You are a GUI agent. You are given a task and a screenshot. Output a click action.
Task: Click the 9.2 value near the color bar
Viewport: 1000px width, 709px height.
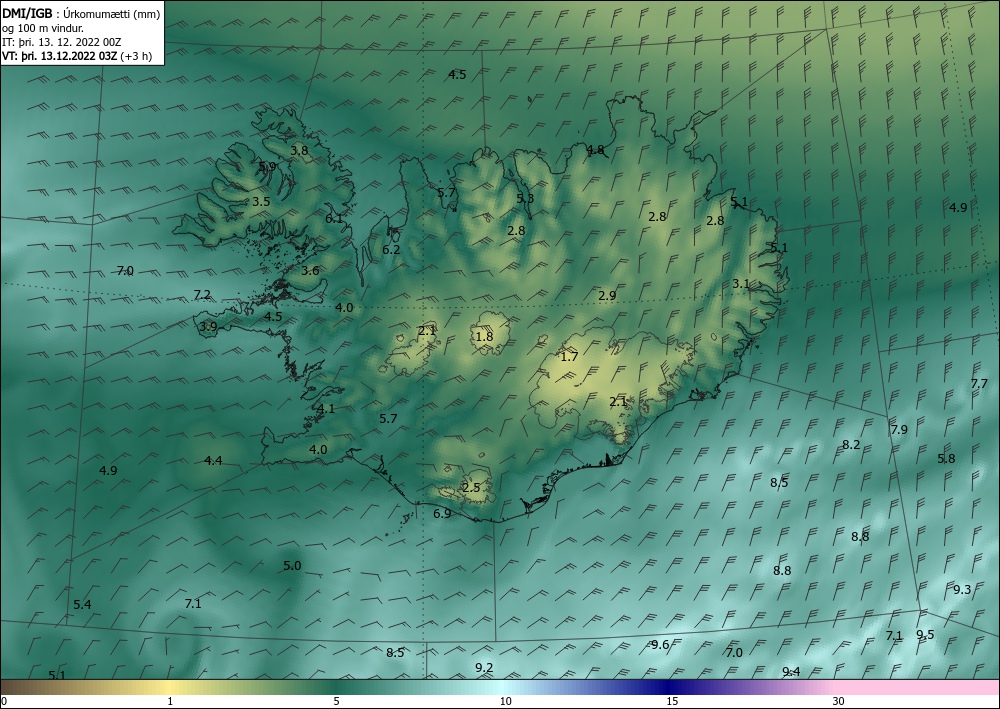(x=484, y=668)
